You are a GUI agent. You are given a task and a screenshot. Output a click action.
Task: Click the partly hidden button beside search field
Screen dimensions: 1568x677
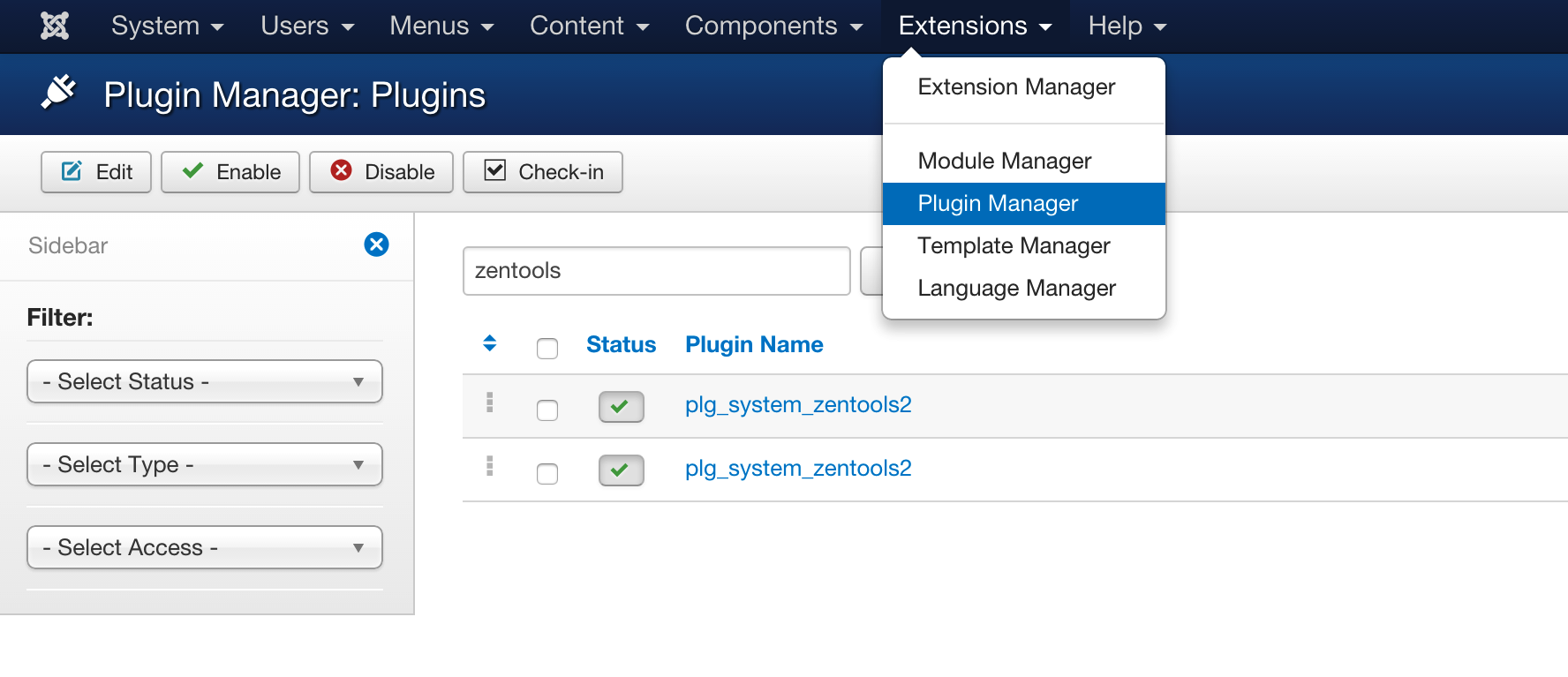(871, 271)
